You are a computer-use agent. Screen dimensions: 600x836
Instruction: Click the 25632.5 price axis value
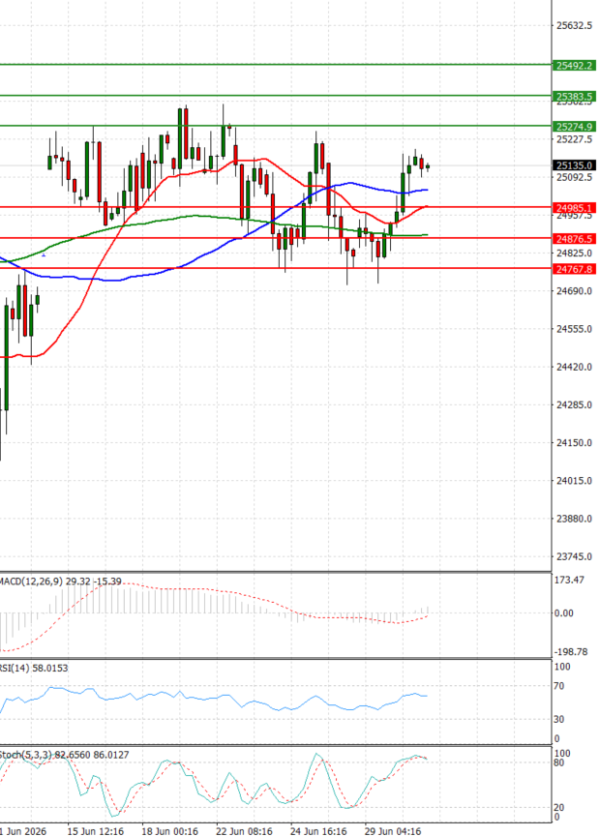(x=574, y=25)
